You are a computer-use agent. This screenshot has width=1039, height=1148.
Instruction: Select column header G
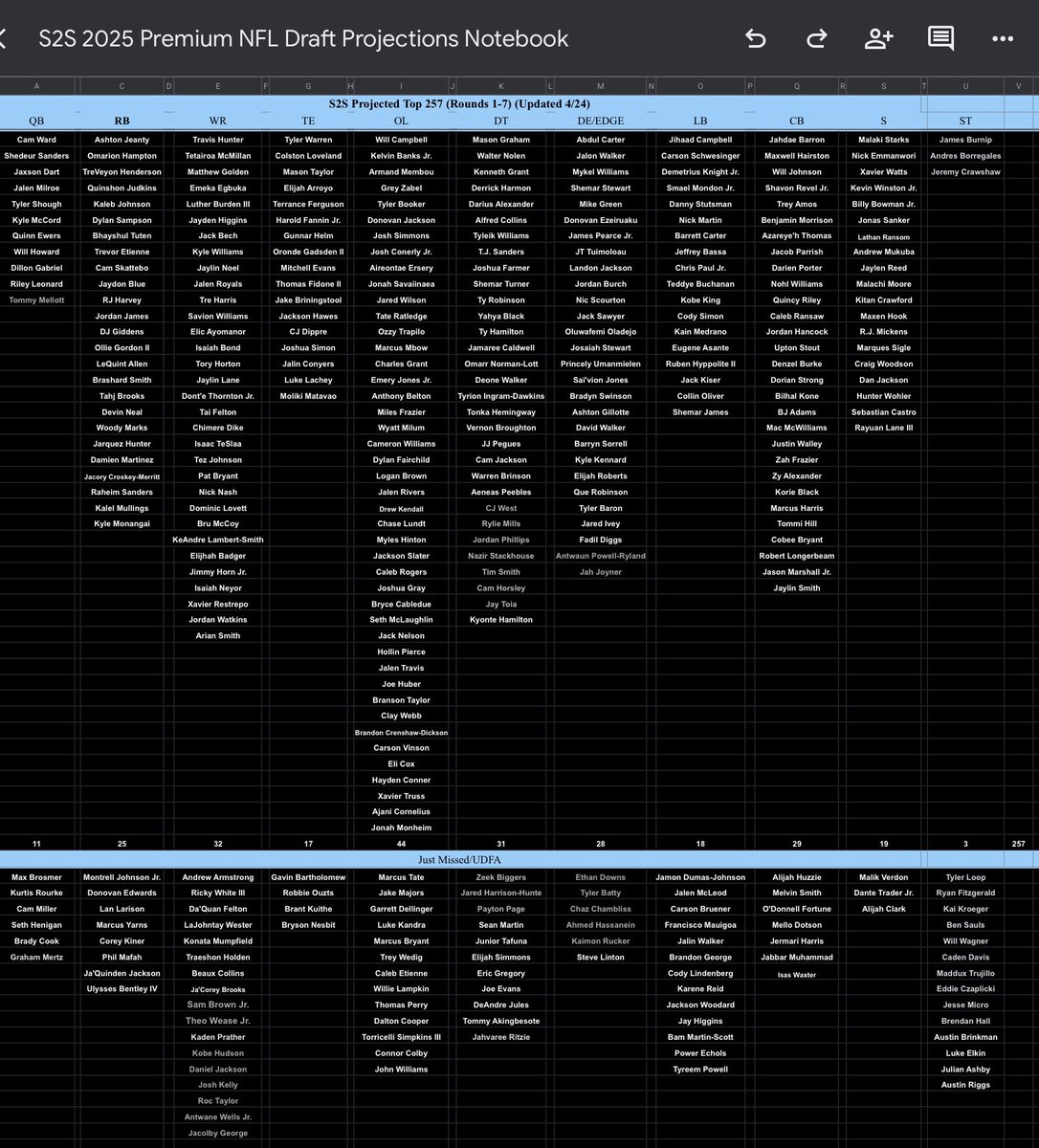pos(308,86)
